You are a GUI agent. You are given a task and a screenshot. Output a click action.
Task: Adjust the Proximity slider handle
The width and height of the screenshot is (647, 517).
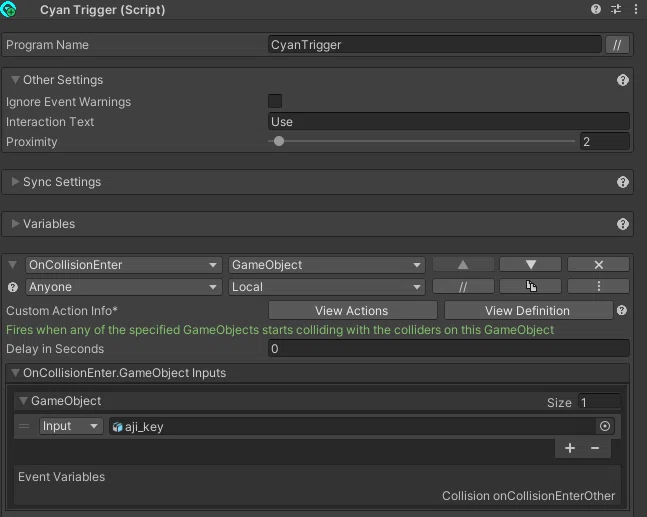pos(279,142)
